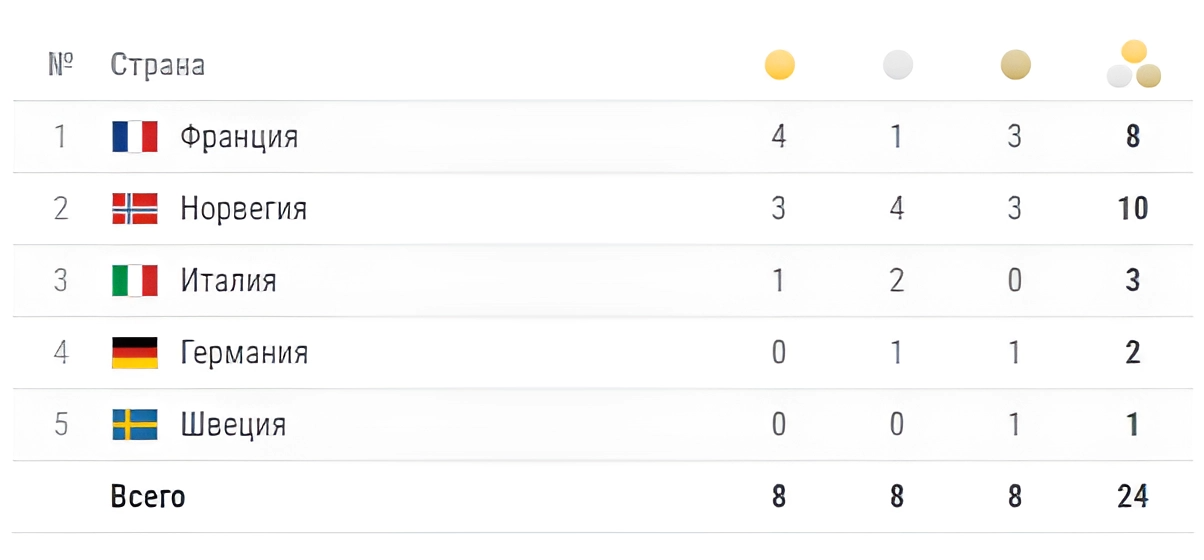Click the total medals stacked icon

coord(1133,64)
